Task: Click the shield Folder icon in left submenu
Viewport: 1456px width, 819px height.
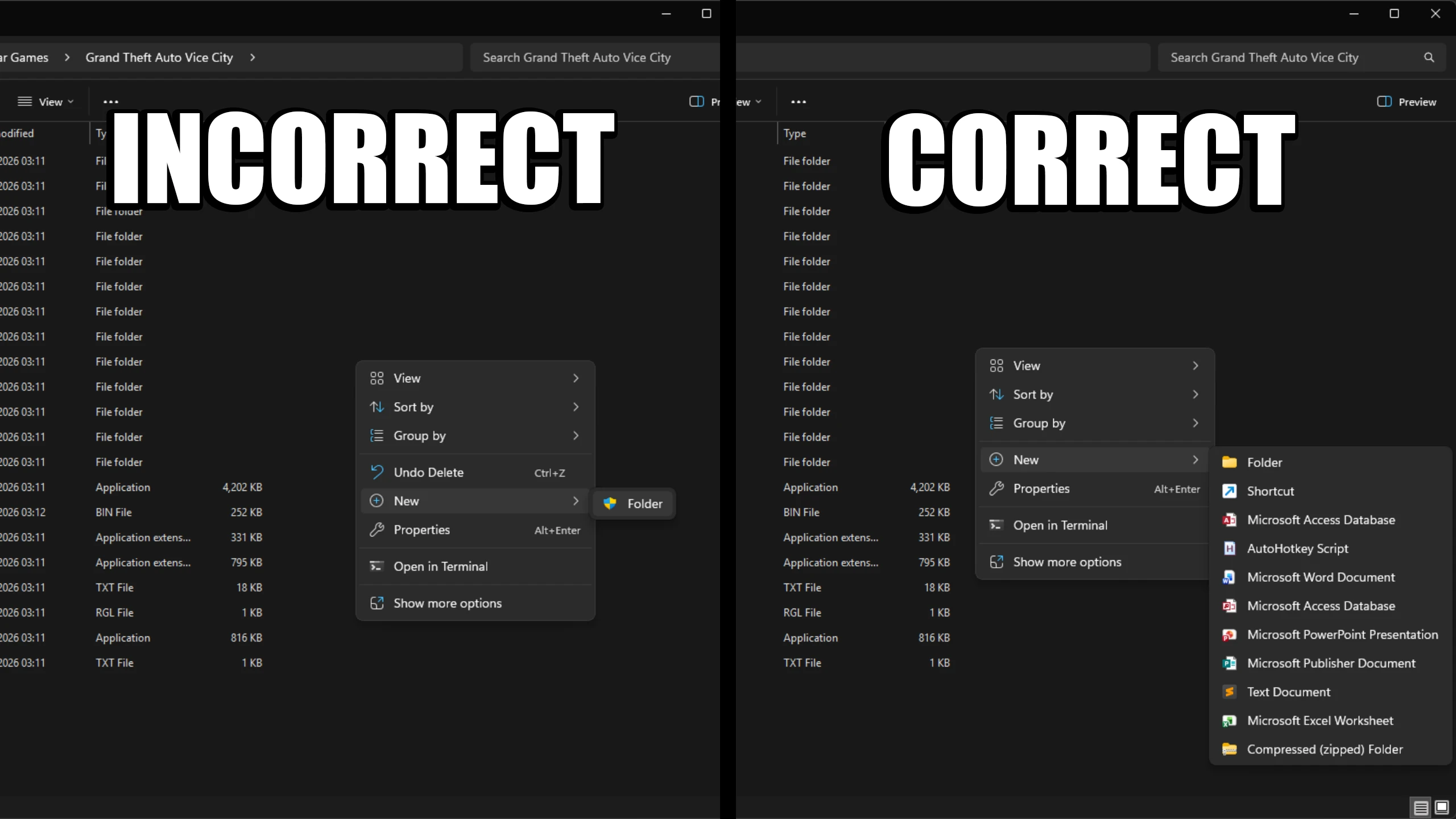Action: (x=610, y=503)
